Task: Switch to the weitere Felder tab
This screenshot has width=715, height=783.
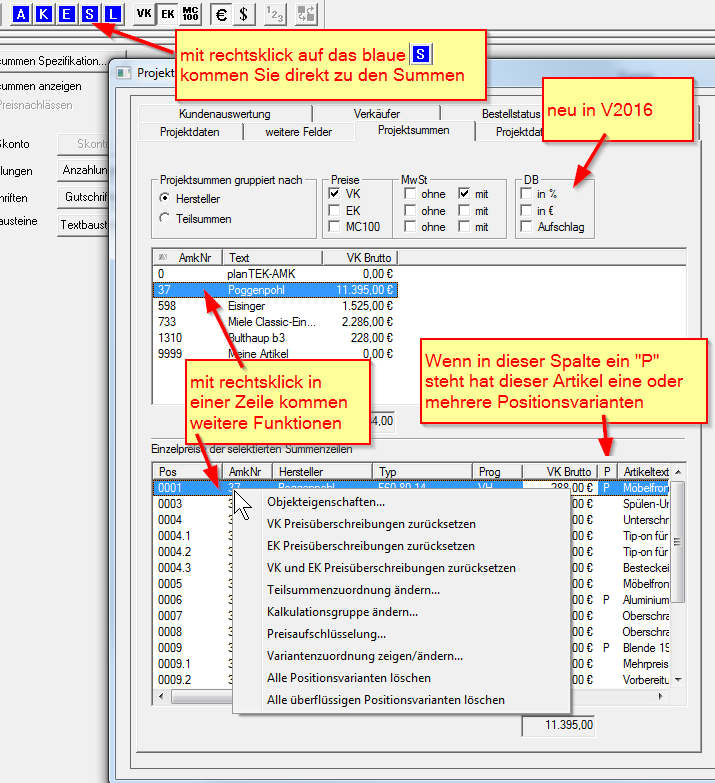Action: tap(298, 132)
